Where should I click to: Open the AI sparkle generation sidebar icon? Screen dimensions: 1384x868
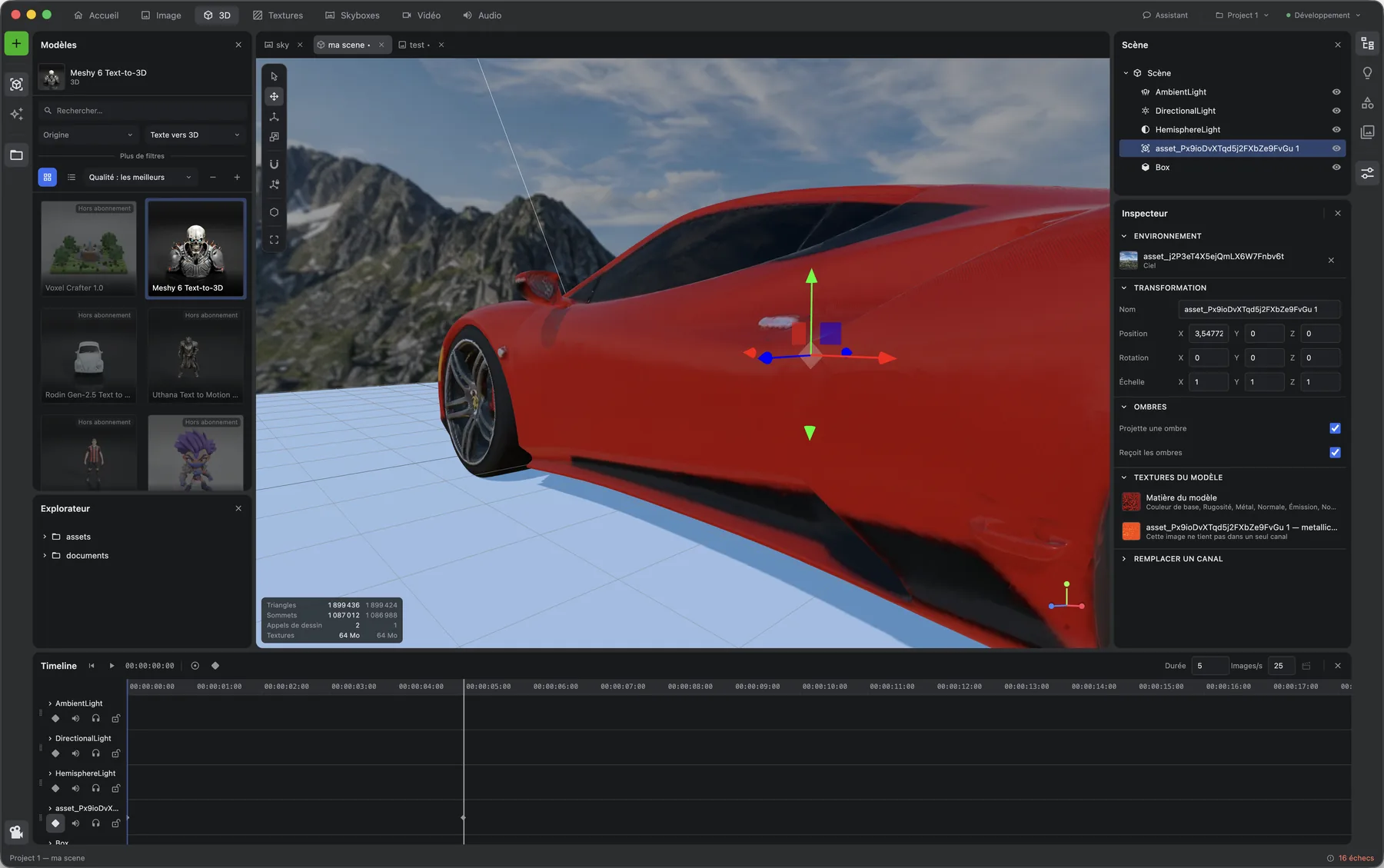tap(16, 115)
